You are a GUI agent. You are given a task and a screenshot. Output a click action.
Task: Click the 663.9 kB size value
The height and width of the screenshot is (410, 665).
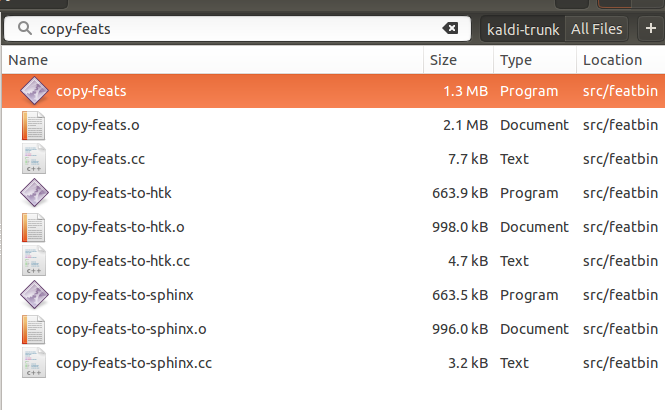[x=460, y=193]
